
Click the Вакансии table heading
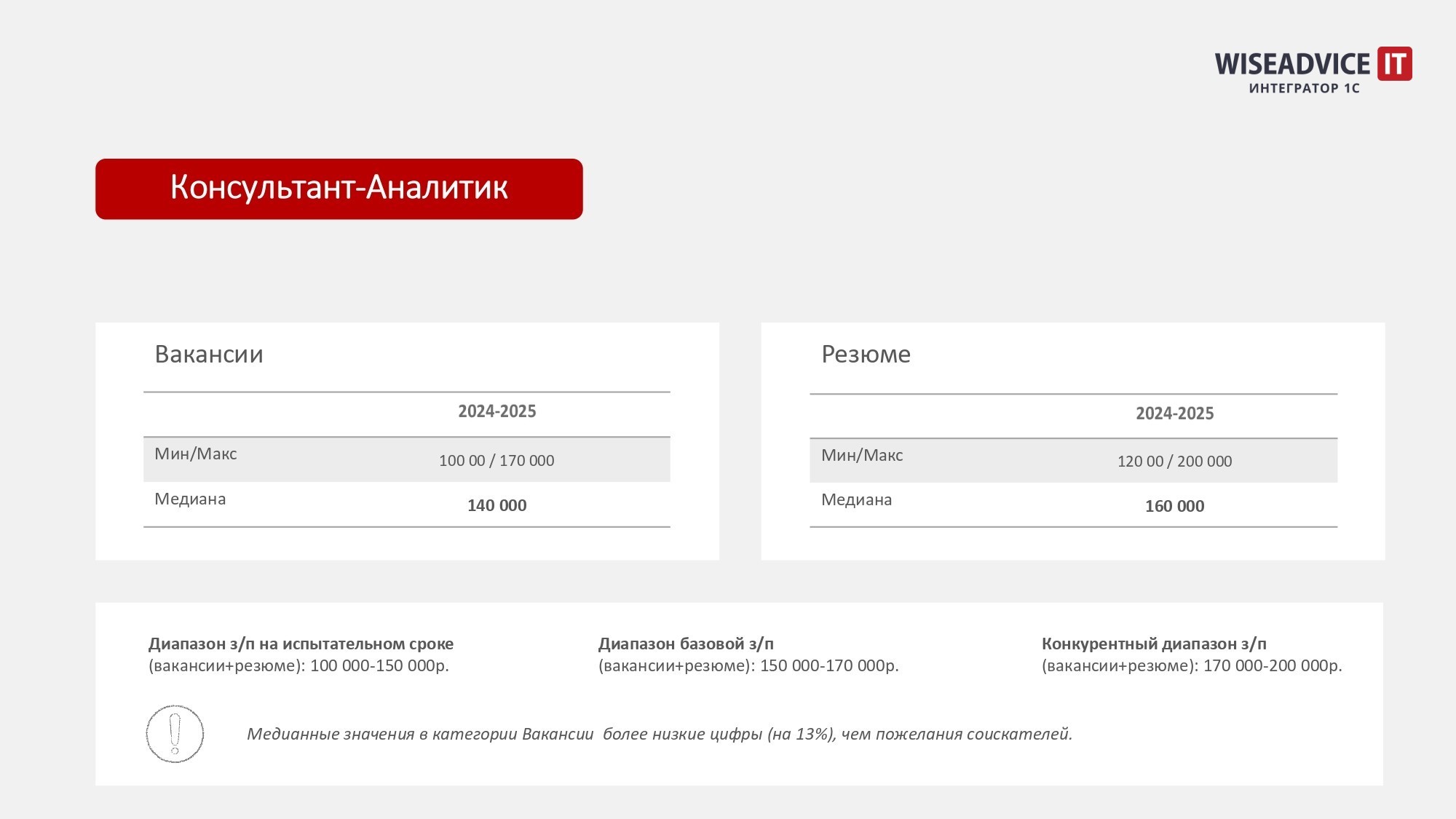coord(209,354)
